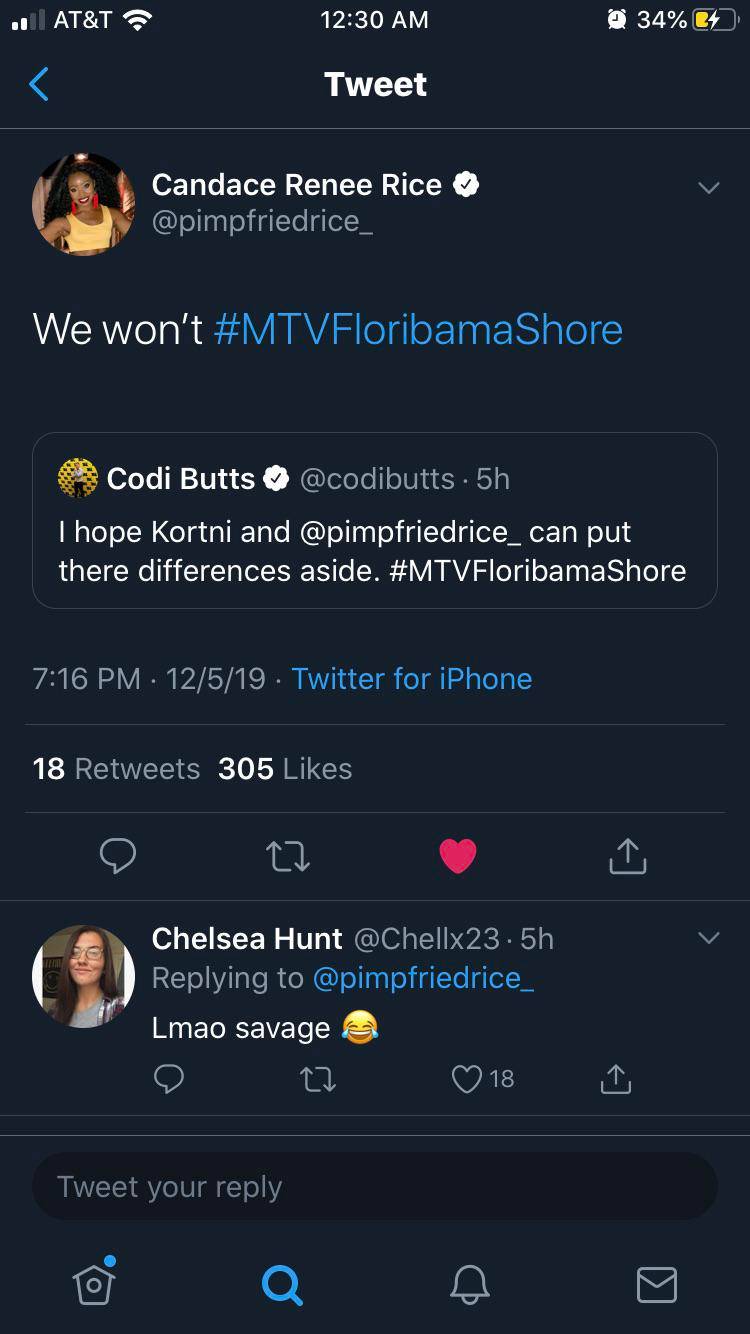This screenshot has width=750, height=1334.
Task: Tap the #MTVFloribamaShore hashtag in main tweet
Action: click(x=418, y=330)
